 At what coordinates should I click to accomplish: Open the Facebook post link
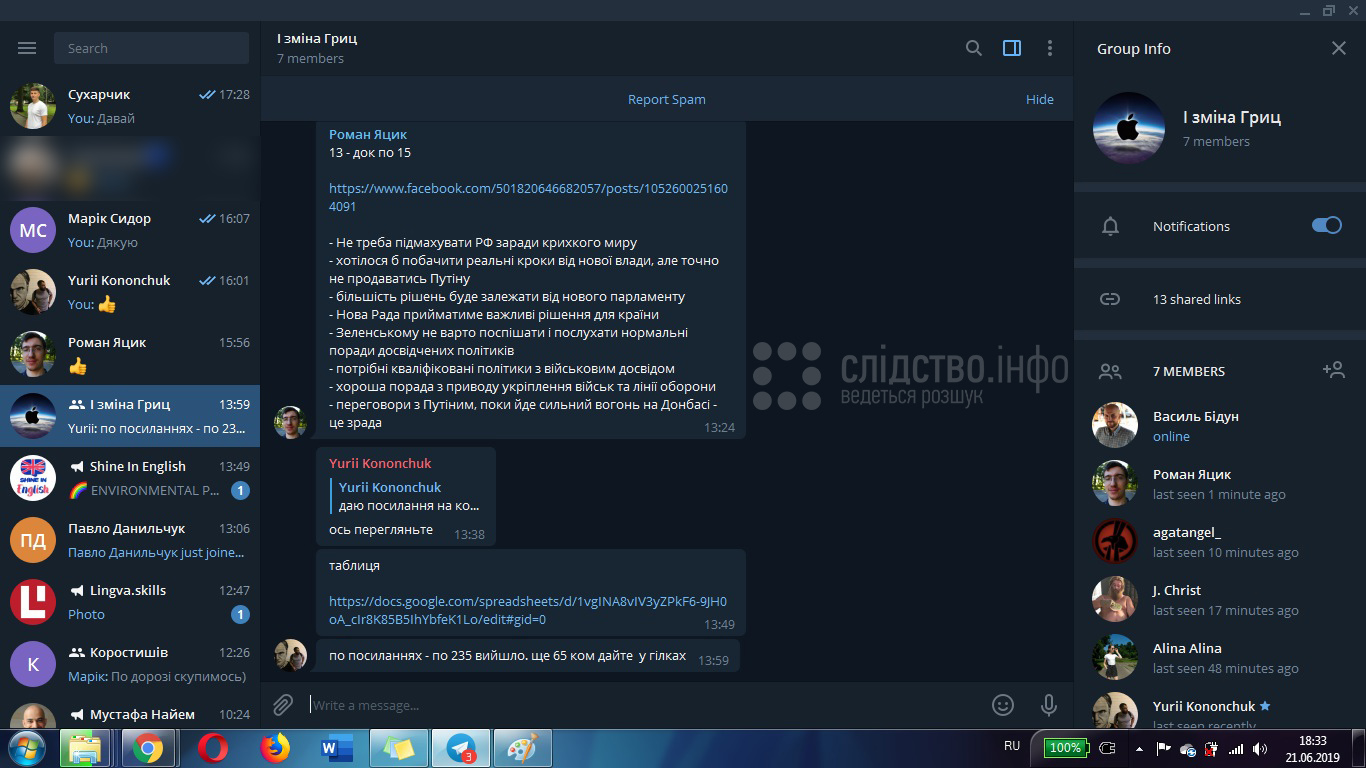[x=528, y=197]
